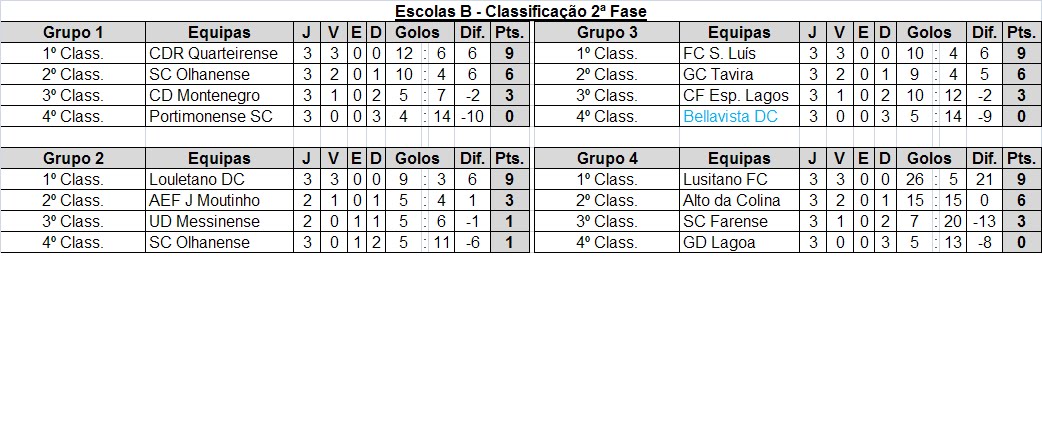Click the GD Lagoa team cell
Screen dimensions: 1042x432
[x=739, y=243]
